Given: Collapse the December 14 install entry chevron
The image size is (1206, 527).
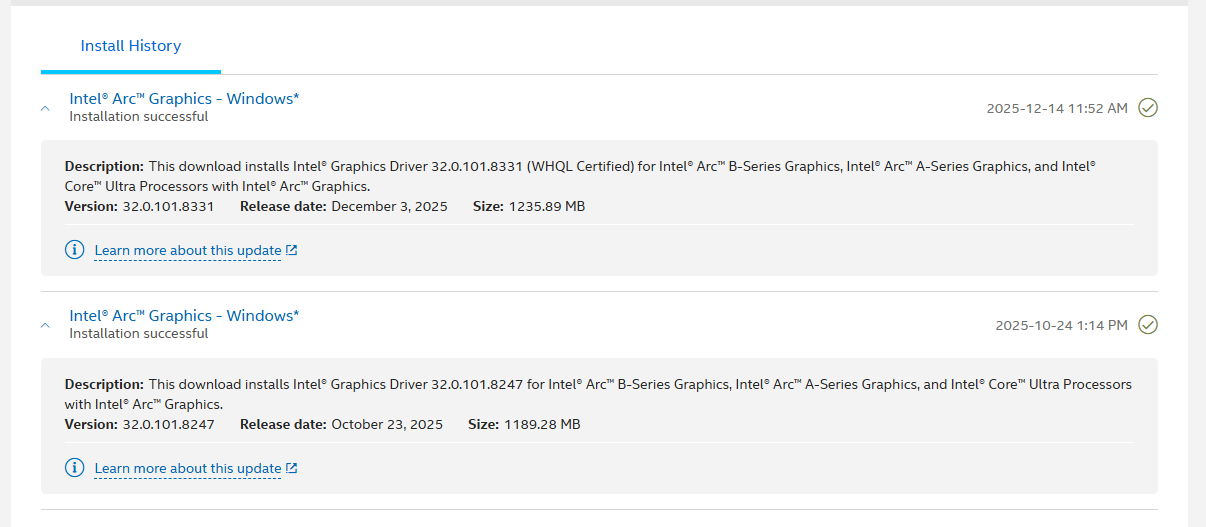Looking at the screenshot, I should (45, 108).
